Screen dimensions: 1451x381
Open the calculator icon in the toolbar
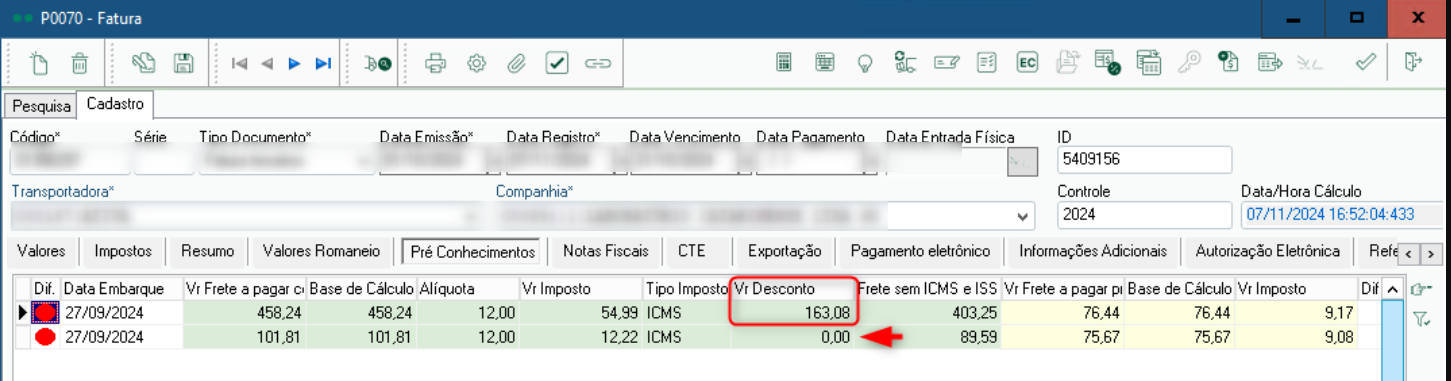pos(785,62)
